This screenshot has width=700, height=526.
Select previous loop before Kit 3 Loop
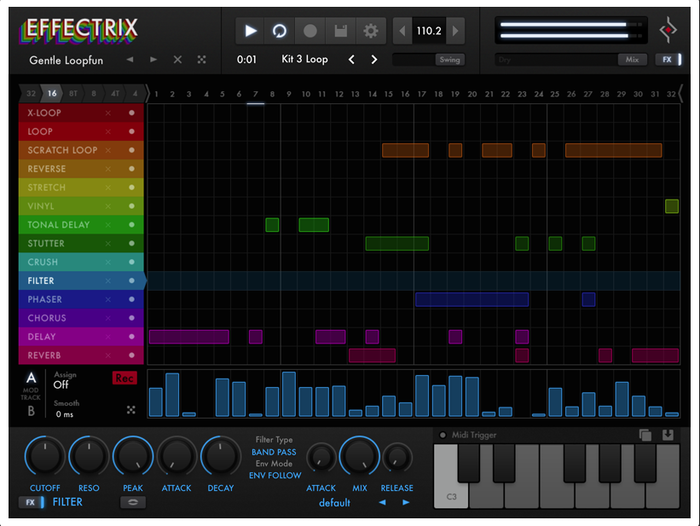click(x=352, y=59)
